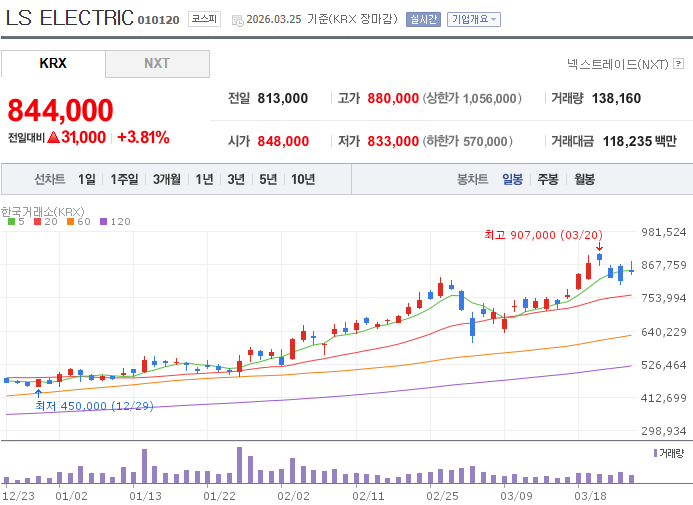The height and width of the screenshot is (505, 693).
Task: Click the 저가 value 833,000
Action: click(393, 141)
